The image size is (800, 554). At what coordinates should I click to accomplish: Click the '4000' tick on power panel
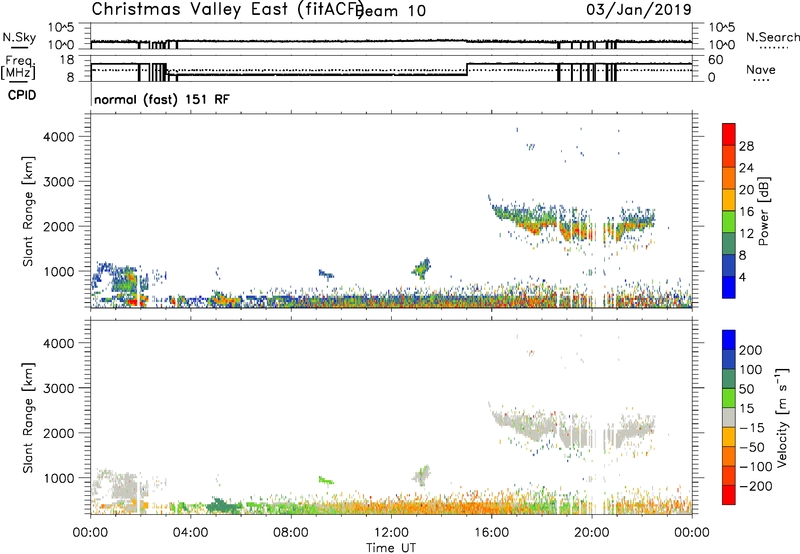click(x=58, y=137)
